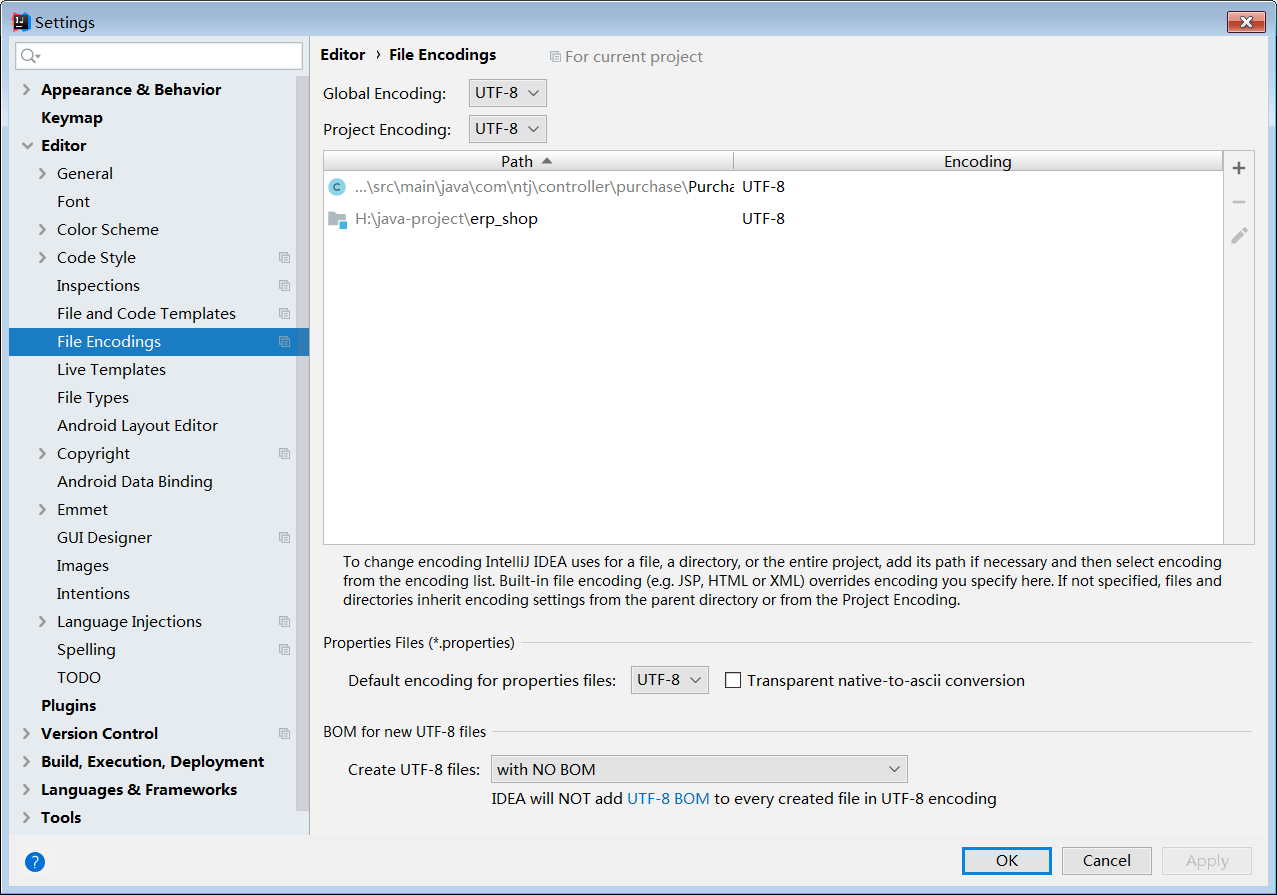Click the folder icon for erp_shop
This screenshot has height=895, width=1277.
(337, 219)
